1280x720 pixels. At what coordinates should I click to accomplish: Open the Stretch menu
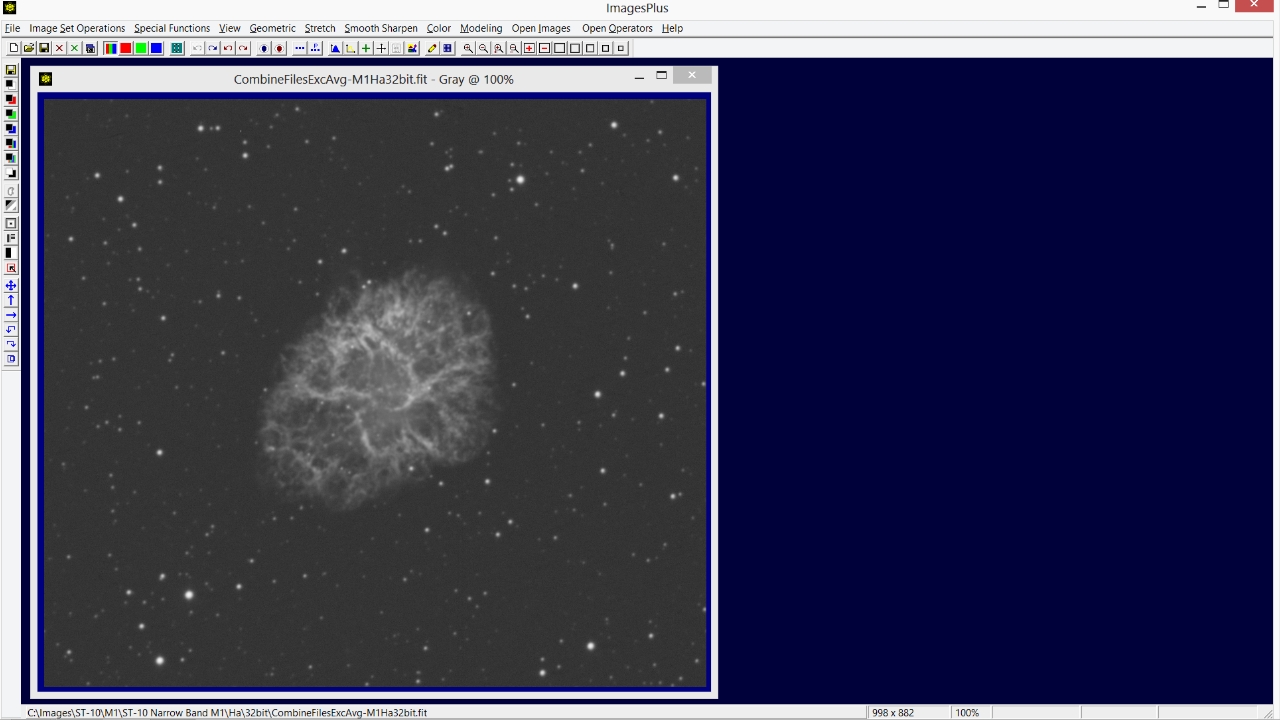[x=320, y=28]
